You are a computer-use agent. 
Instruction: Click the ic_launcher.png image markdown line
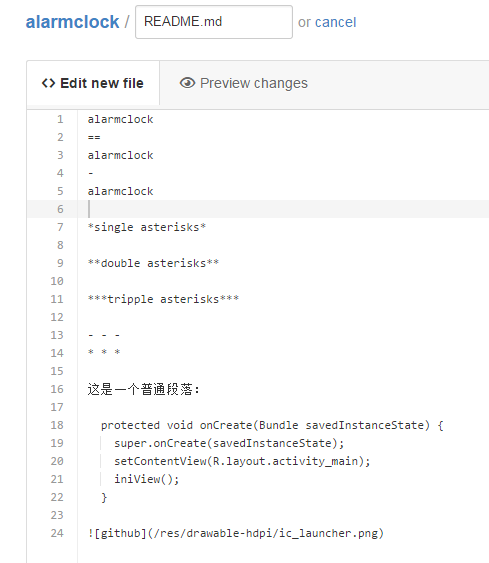236,533
